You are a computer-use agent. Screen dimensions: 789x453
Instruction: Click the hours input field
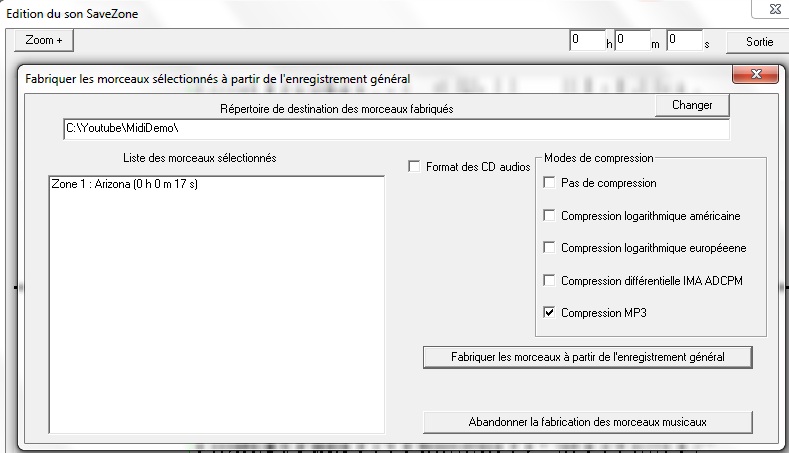[587, 40]
